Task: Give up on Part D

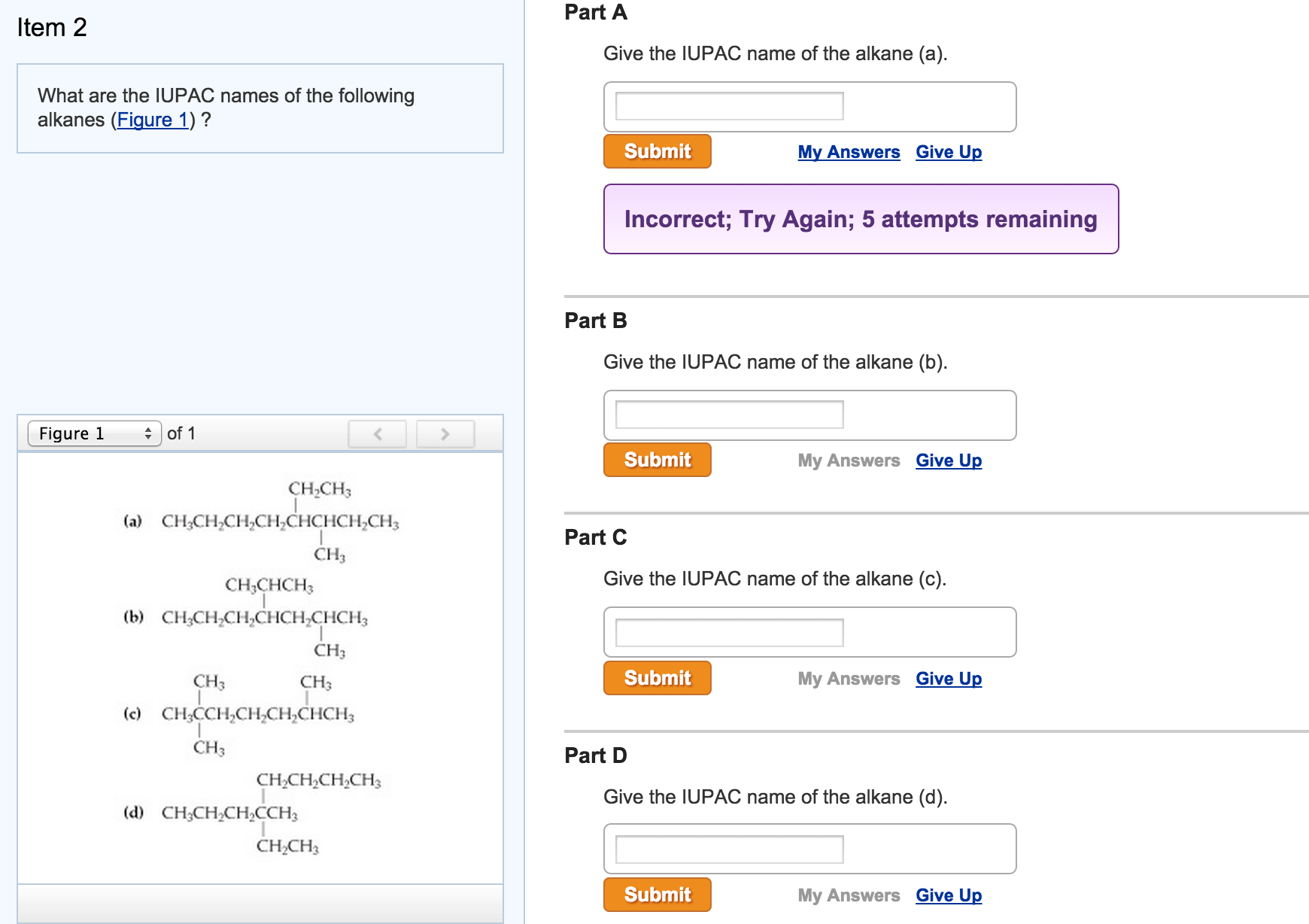Action: pos(949,895)
